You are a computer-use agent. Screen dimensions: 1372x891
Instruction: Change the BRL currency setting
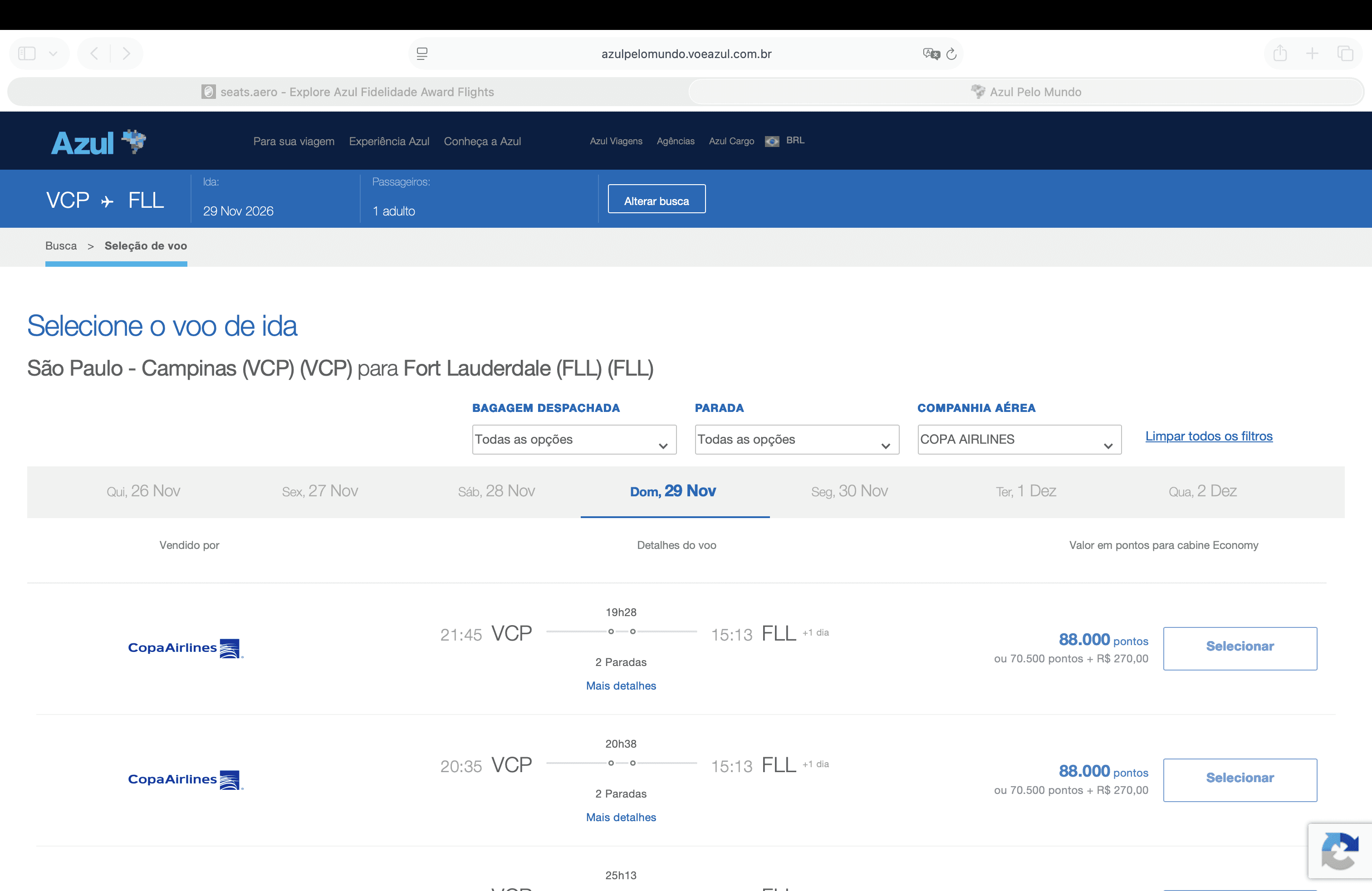(x=795, y=140)
